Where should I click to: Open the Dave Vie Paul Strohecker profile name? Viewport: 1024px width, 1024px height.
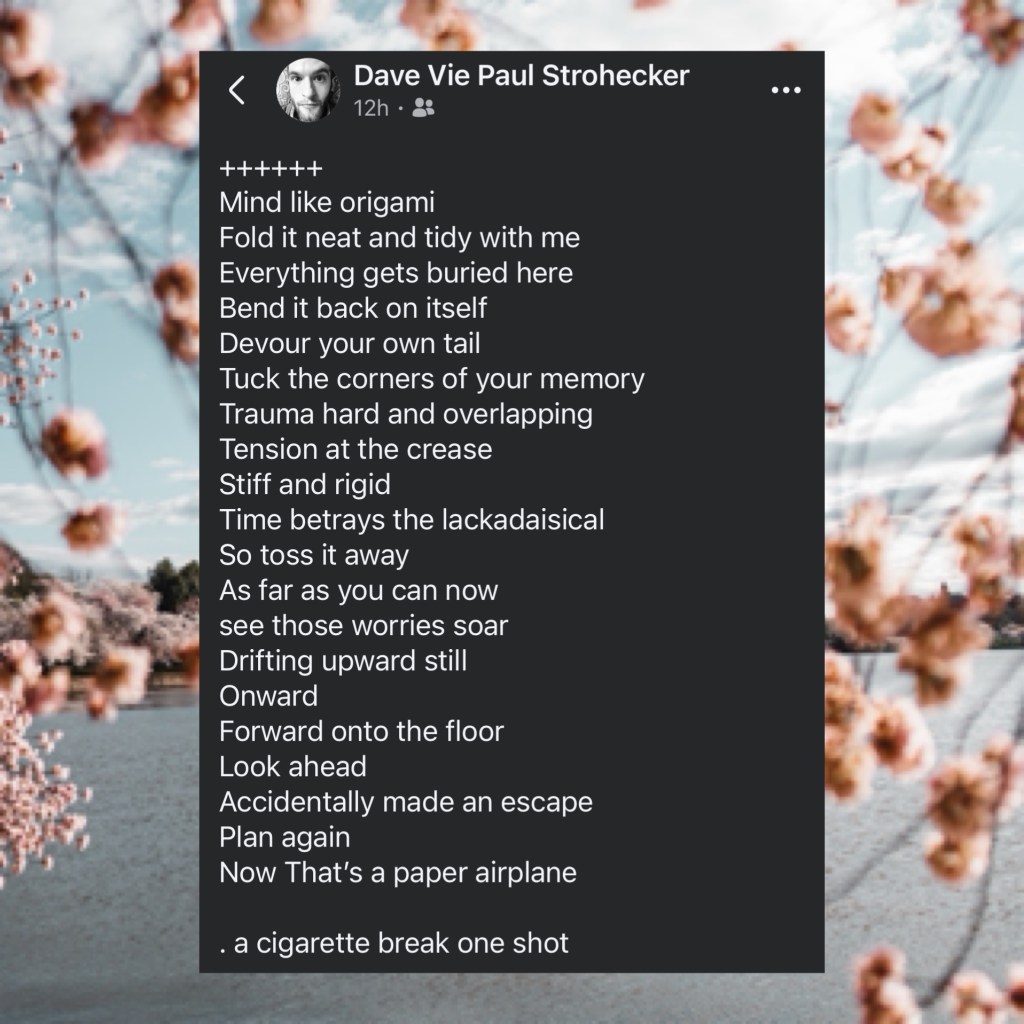pos(521,76)
